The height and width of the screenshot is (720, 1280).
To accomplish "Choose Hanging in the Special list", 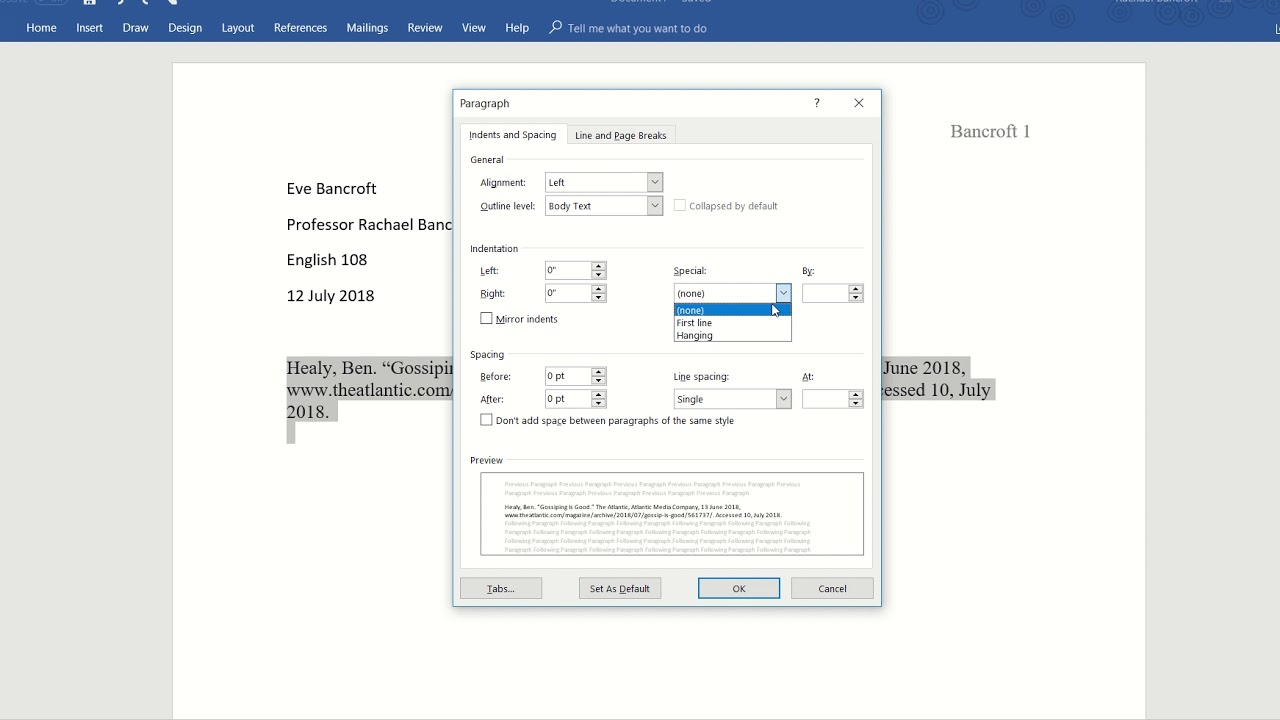I will 733,336.
